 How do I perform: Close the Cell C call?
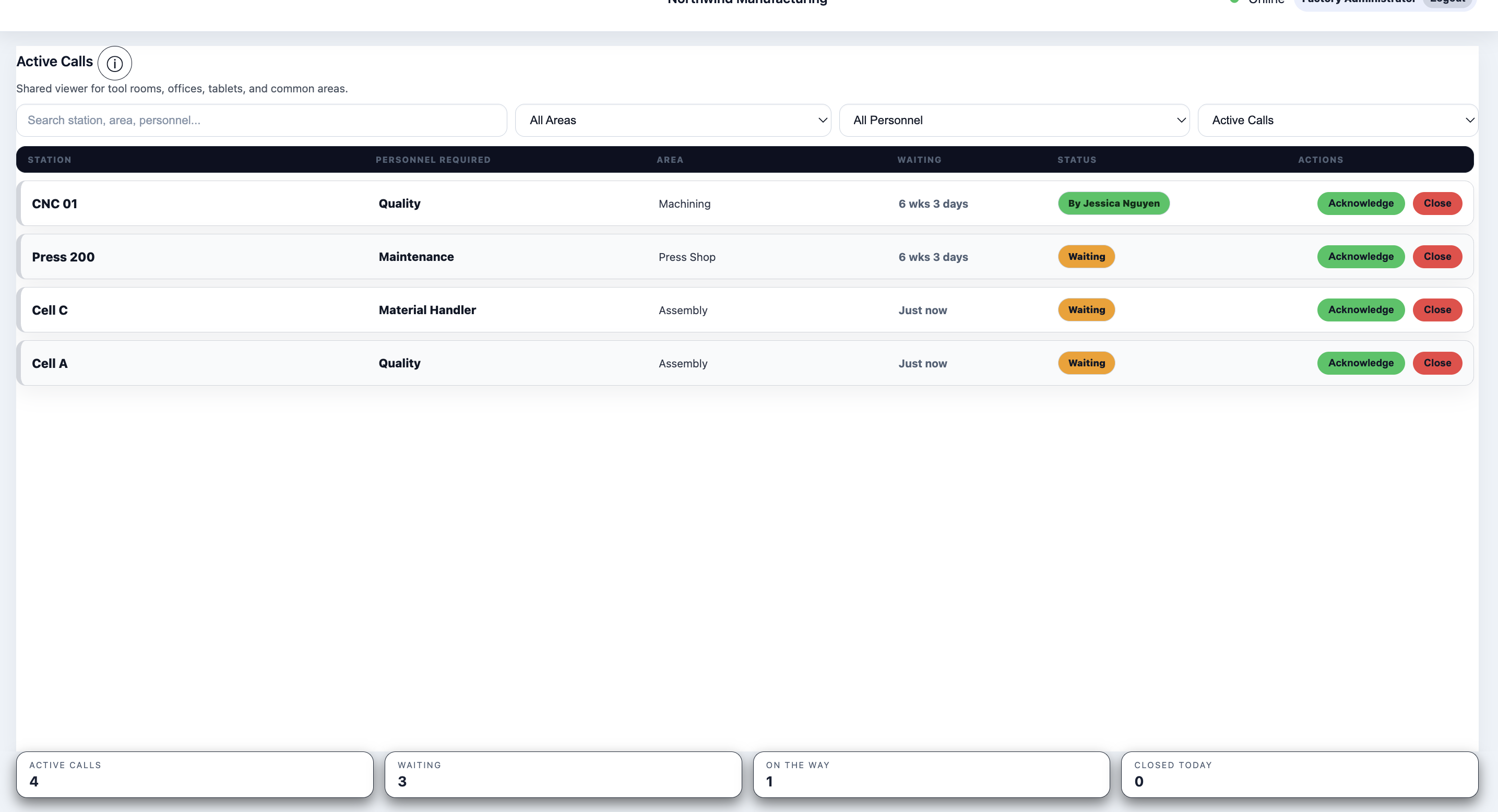point(1437,310)
